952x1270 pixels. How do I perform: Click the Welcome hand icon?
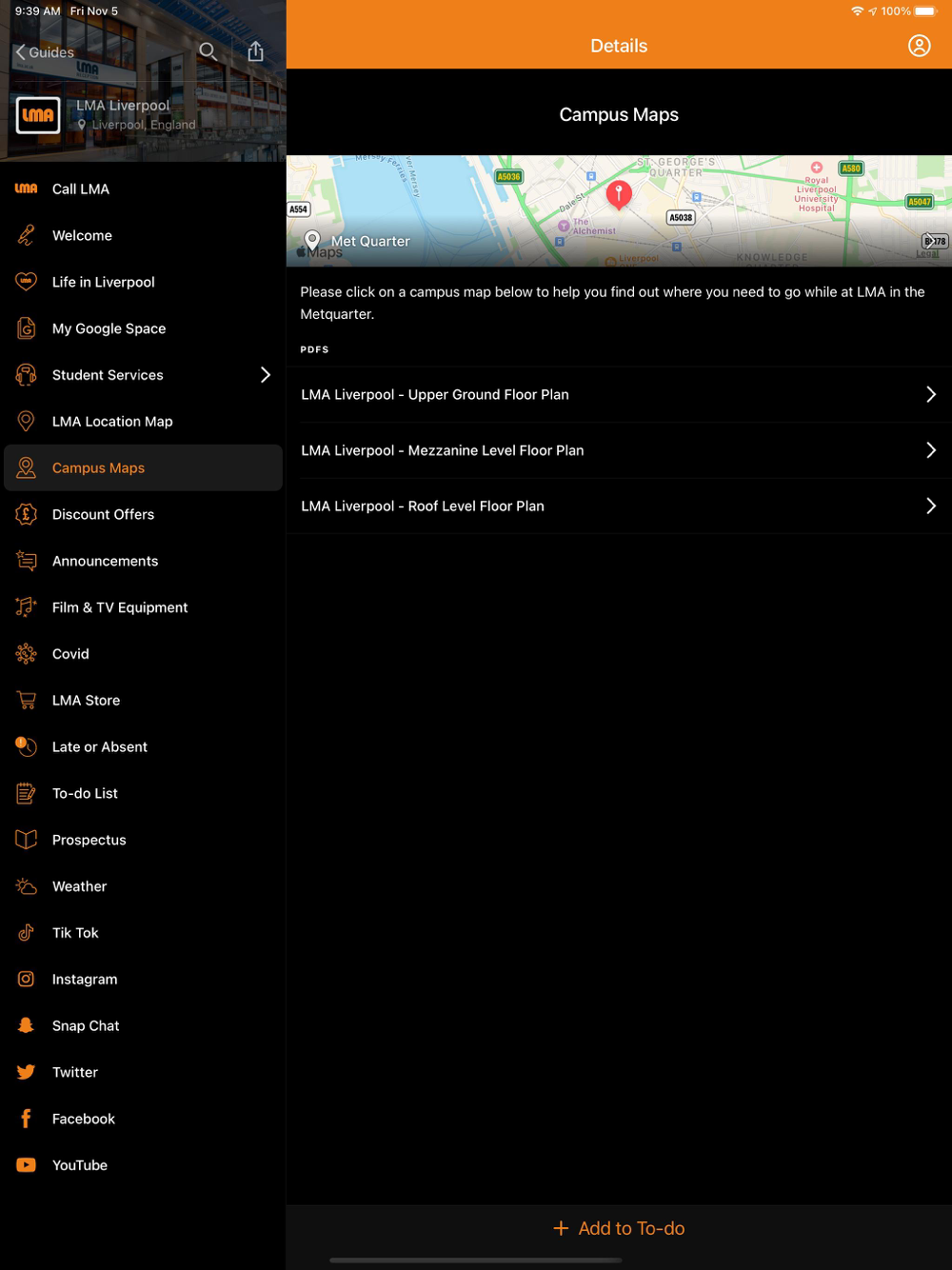point(26,235)
